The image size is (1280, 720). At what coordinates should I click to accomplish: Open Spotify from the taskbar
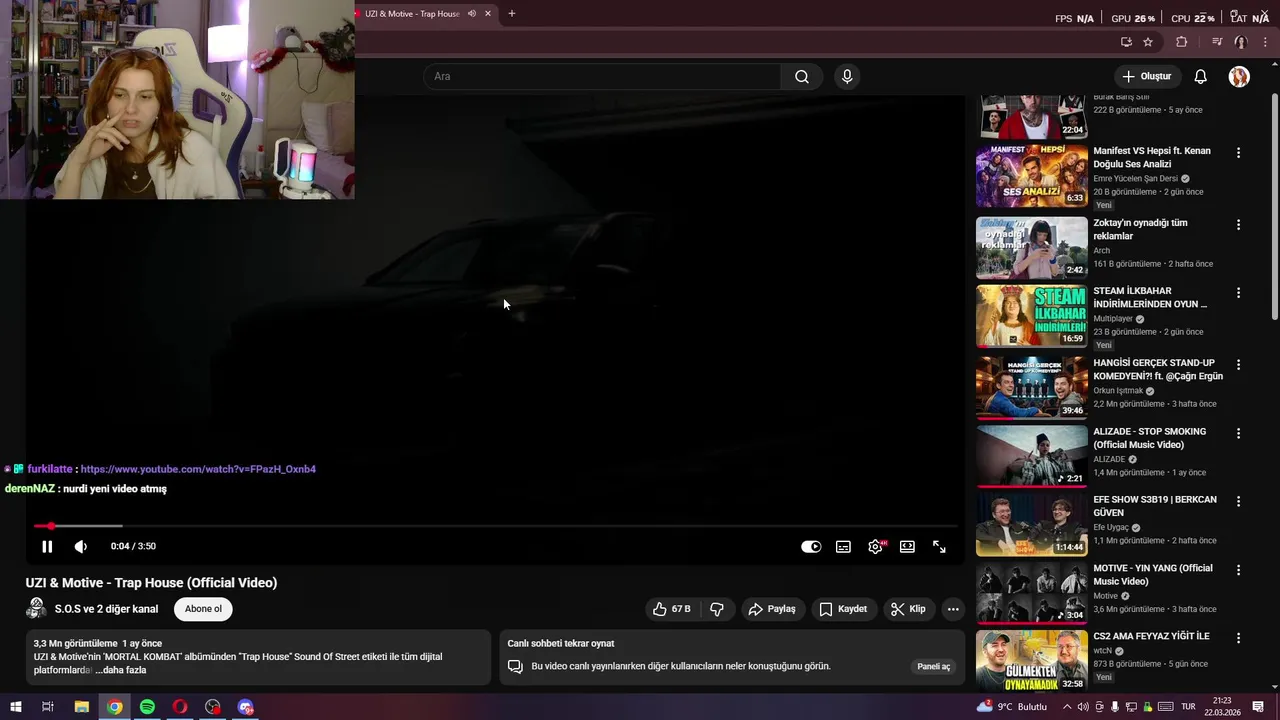(x=147, y=707)
